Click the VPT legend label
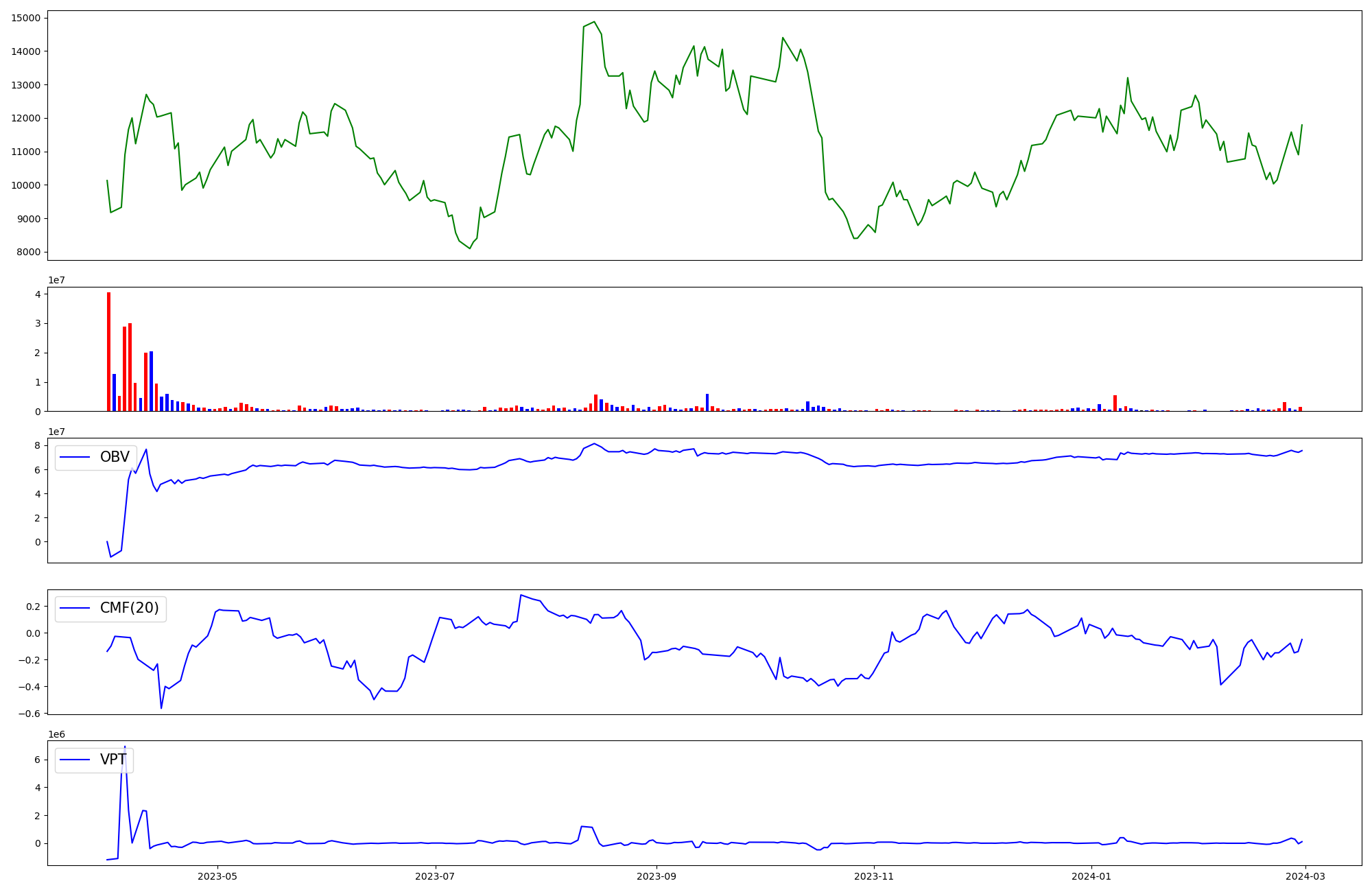The width and height of the screenshot is (1372, 892). tap(113, 760)
